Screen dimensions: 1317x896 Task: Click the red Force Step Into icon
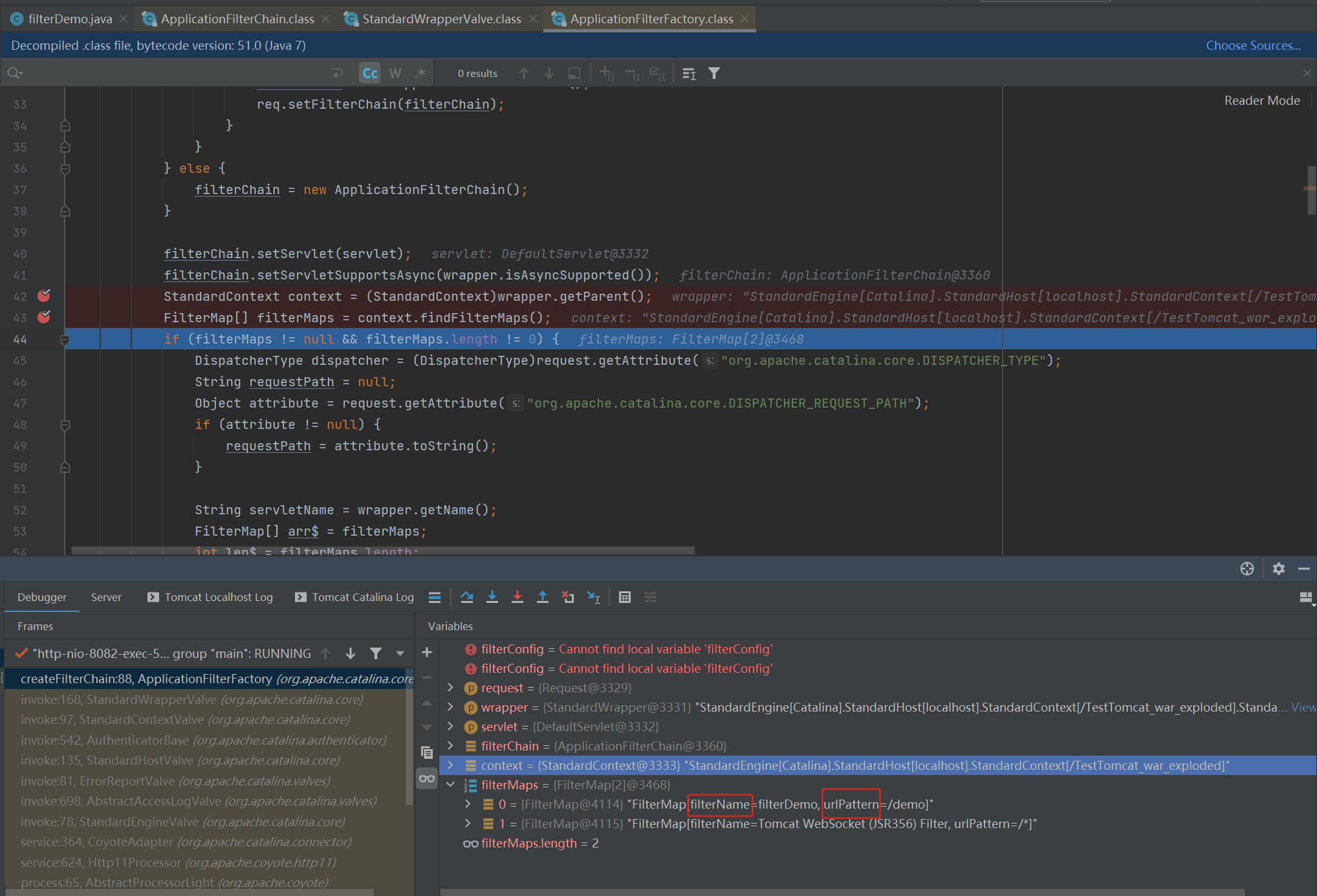tap(517, 597)
